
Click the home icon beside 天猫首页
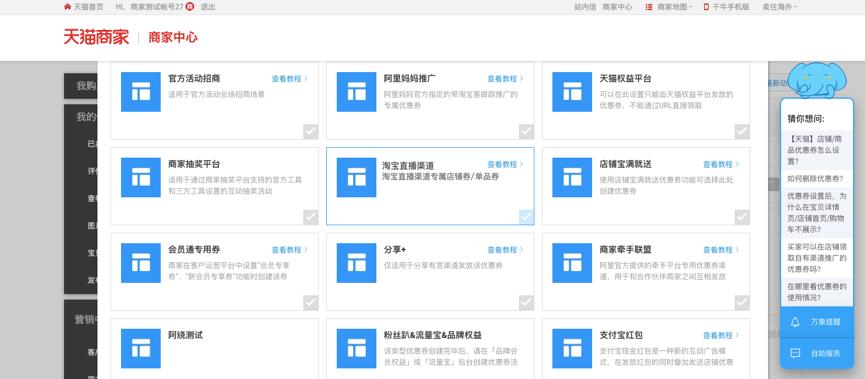pyautogui.click(x=67, y=7)
